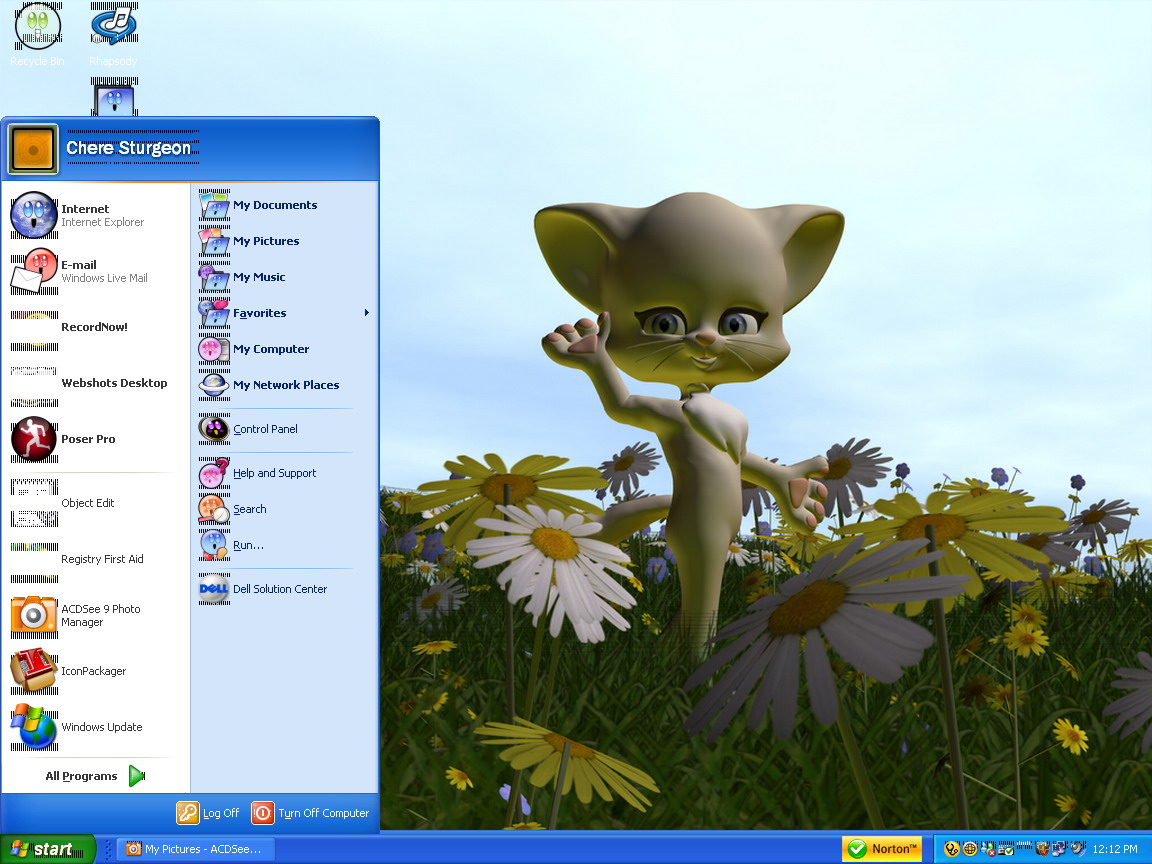This screenshot has width=1152, height=864.
Task: Click the Log Off button
Action: [208, 813]
